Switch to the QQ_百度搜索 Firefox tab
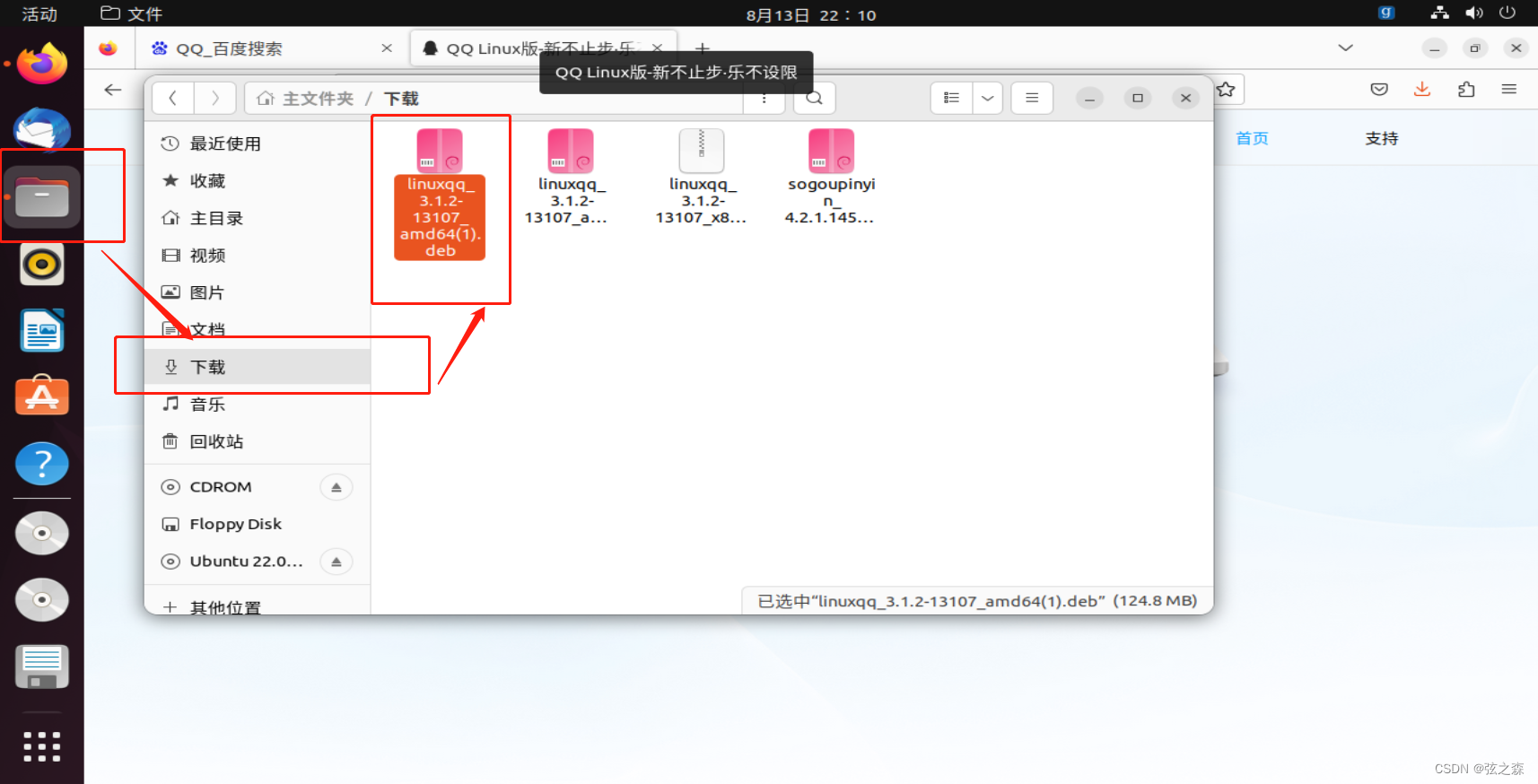This screenshot has height=784, width=1538. coord(269,48)
